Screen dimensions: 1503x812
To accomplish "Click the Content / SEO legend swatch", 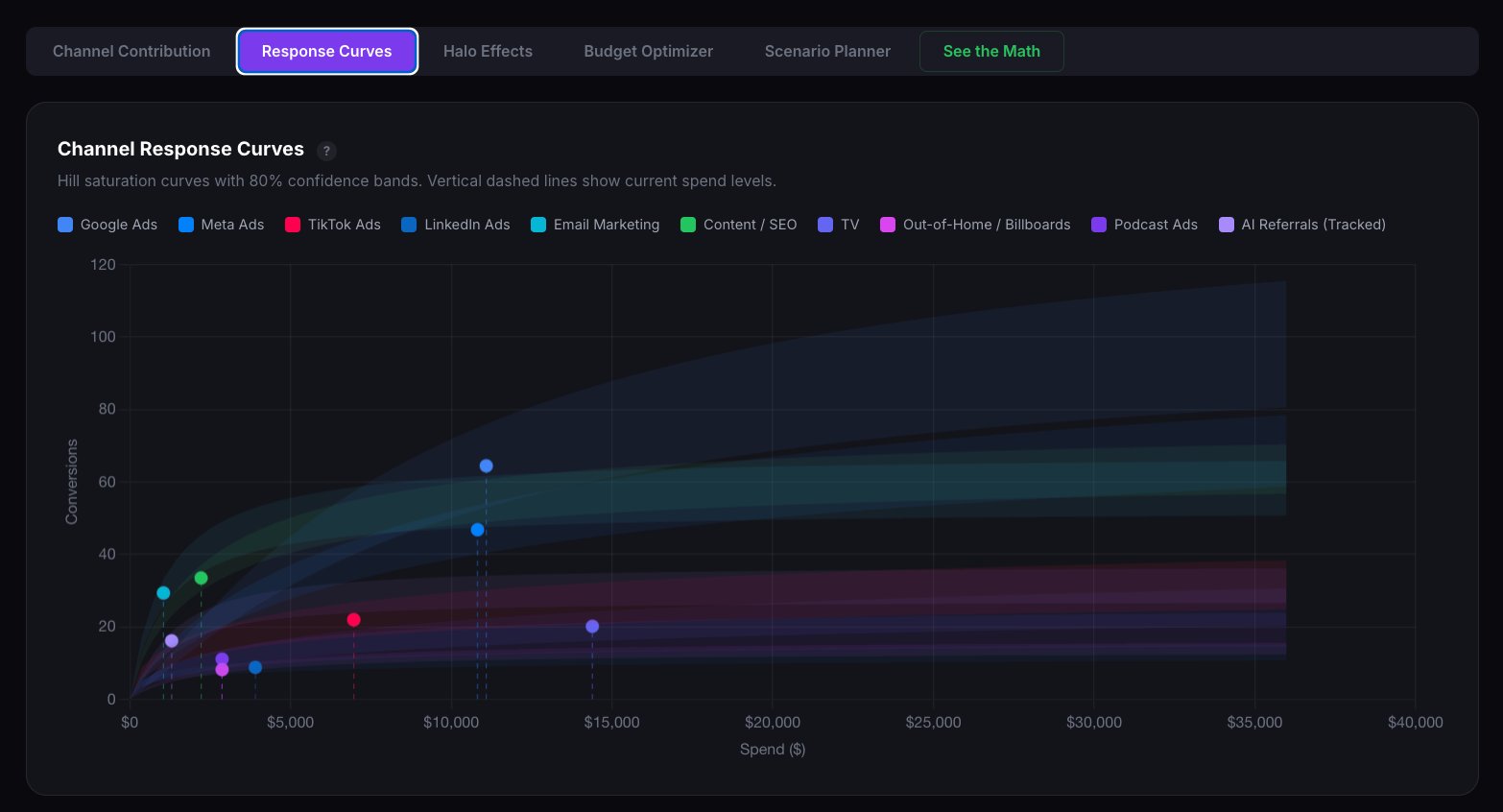I will (x=688, y=225).
